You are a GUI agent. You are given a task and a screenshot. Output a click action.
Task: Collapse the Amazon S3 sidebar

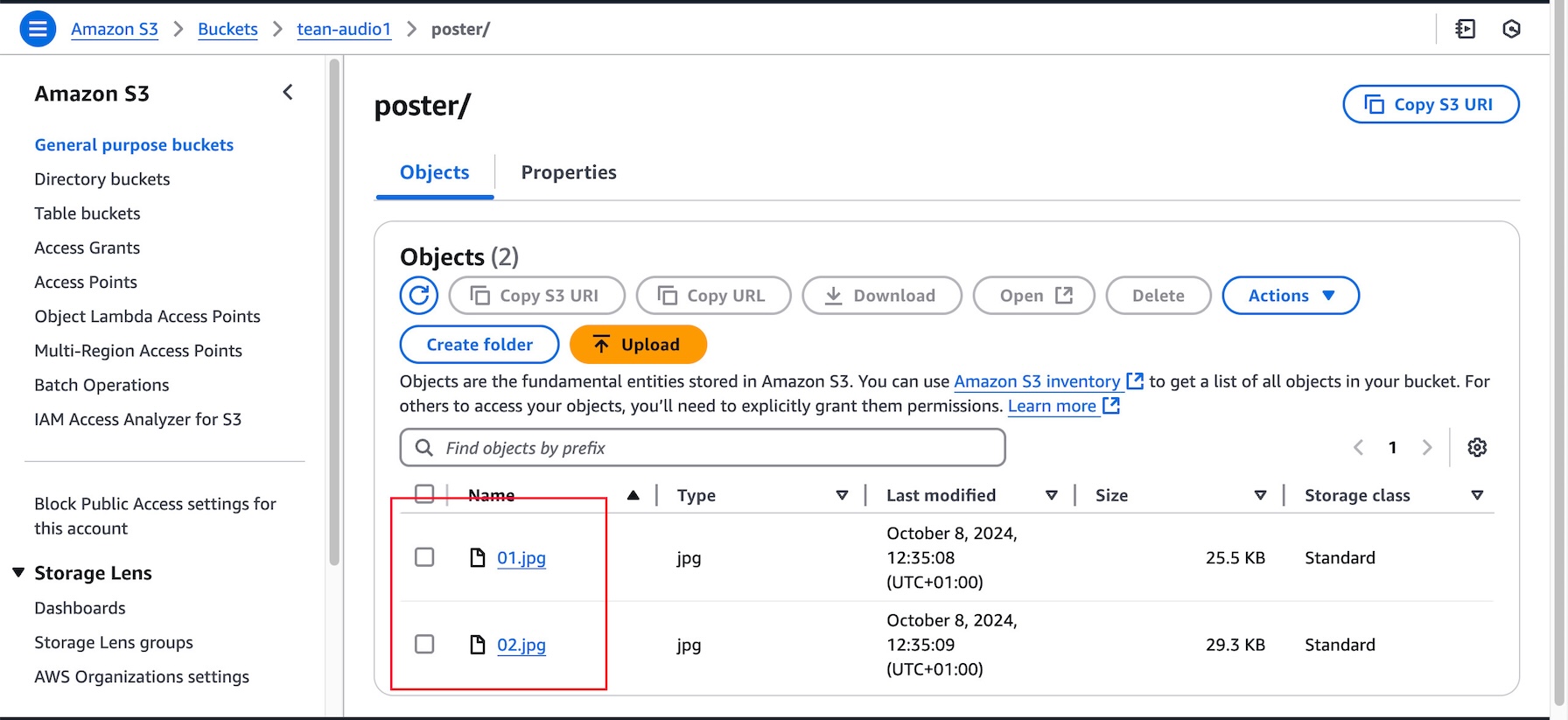pyautogui.click(x=288, y=93)
